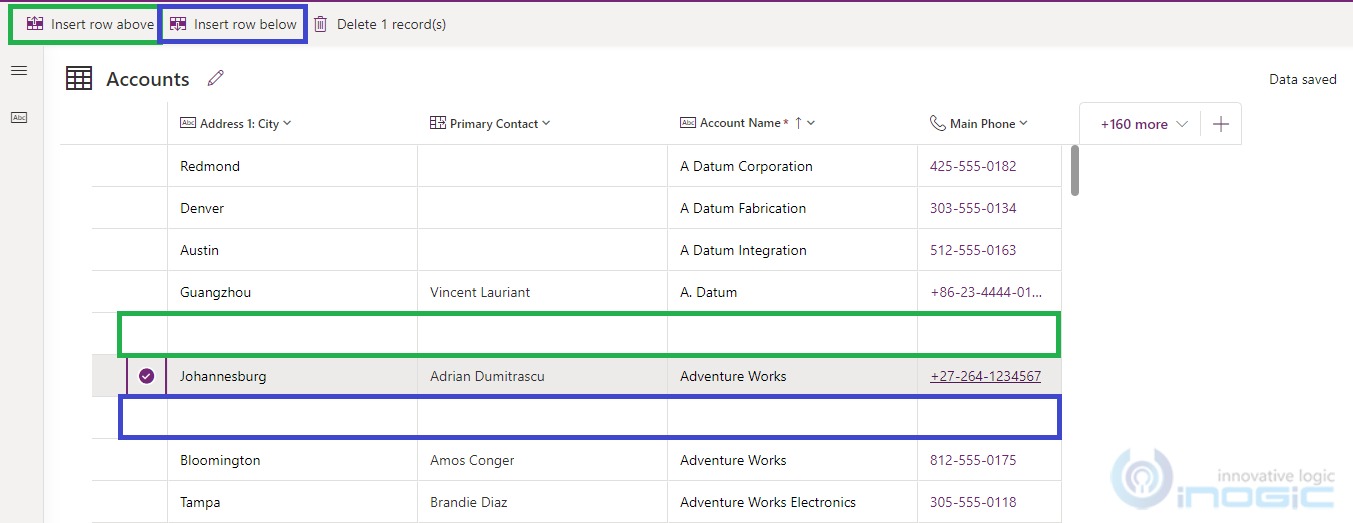Select A Datum Integration account cell
This screenshot has height=523, width=1353.
pyautogui.click(x=792, y=250)
